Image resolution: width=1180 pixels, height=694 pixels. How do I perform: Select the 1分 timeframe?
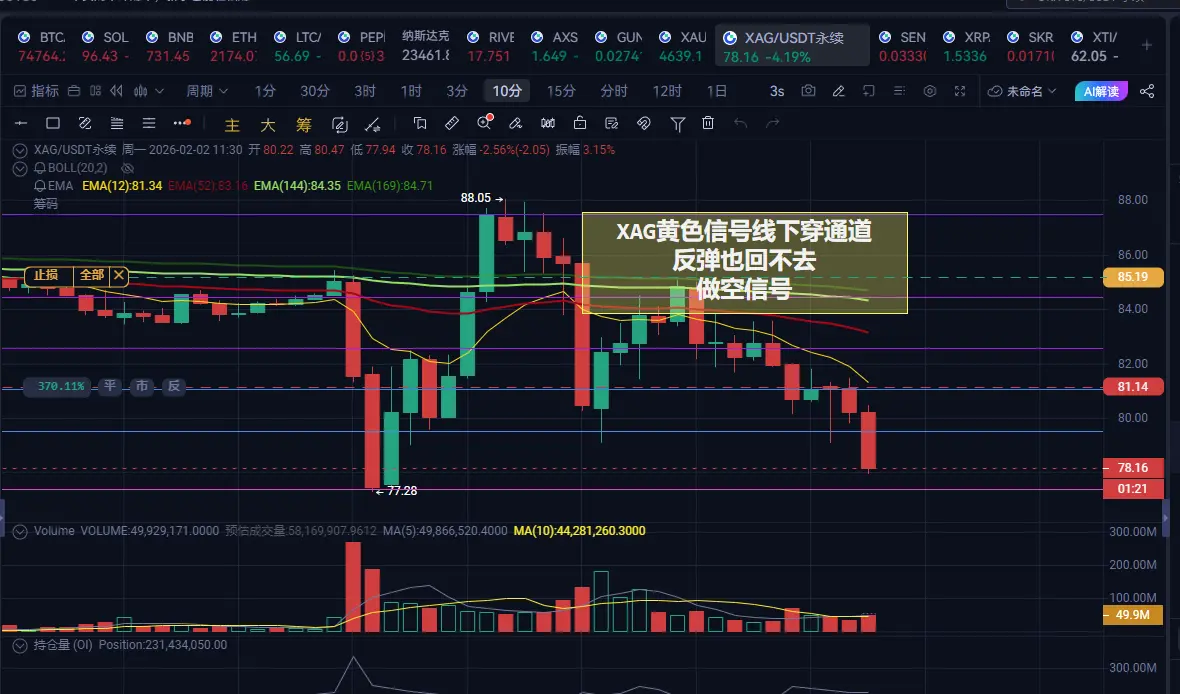[265, 91]
